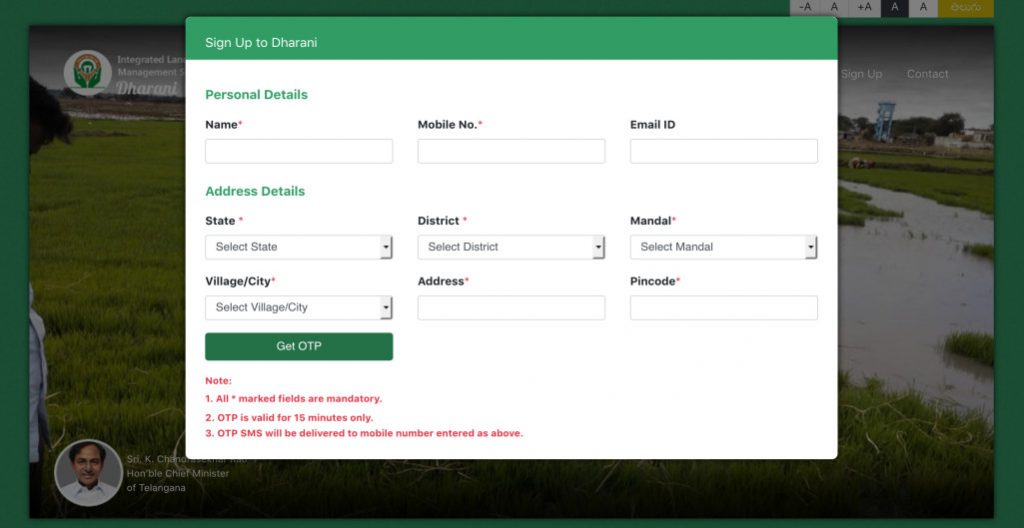Click the 'OTP SMS will be delivered' note
Screen dimensions: 1024x528
(364, 433)
